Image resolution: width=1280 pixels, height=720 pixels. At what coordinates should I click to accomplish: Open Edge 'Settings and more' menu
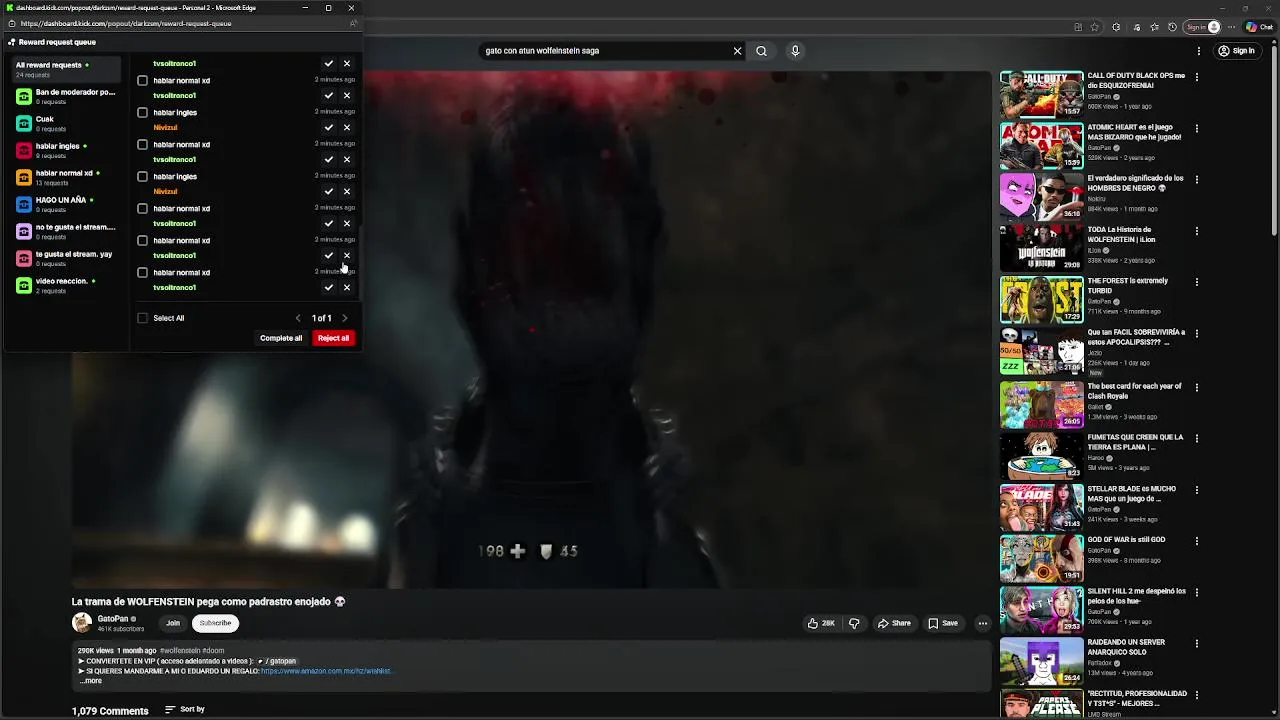1233,27
